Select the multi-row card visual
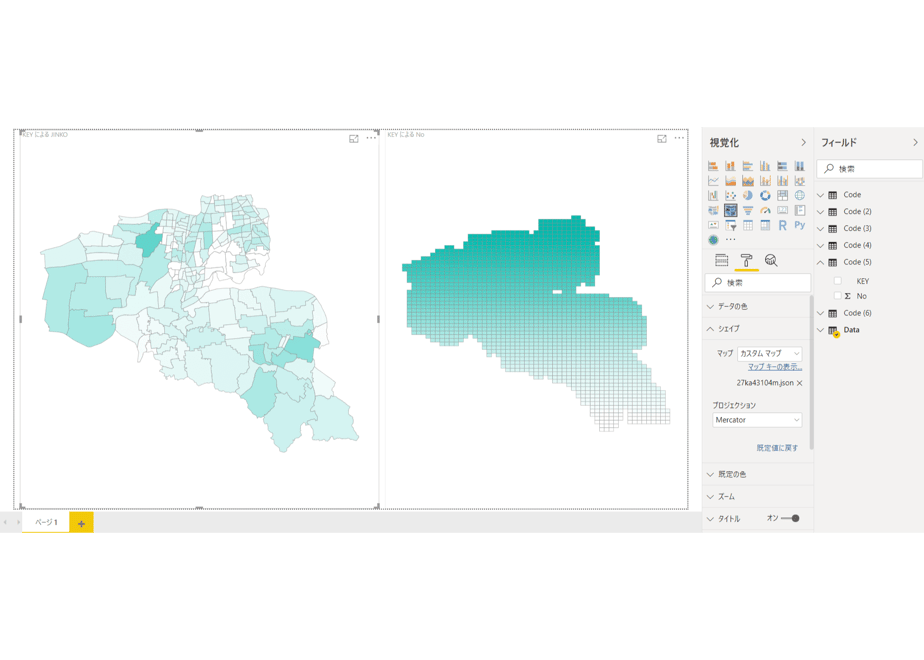 point(800,210)
